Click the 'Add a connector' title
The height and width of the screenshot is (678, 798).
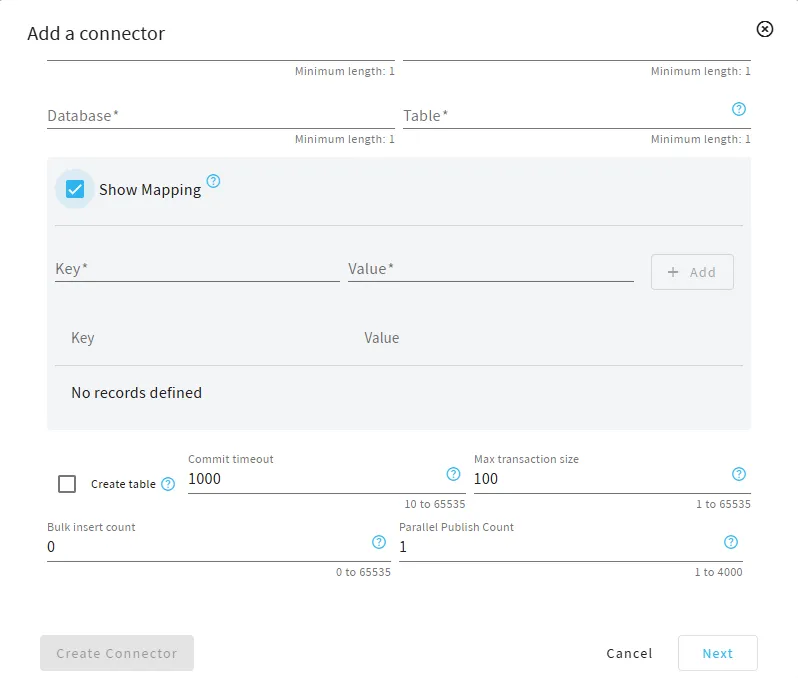[96, 34]
